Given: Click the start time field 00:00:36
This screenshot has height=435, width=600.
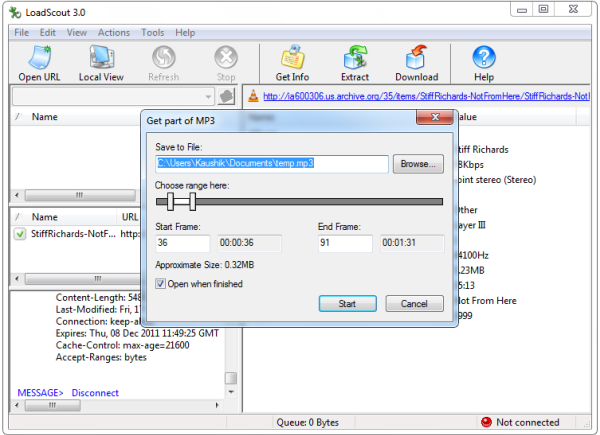Looking at the screenshot, I should pos(249,243).
